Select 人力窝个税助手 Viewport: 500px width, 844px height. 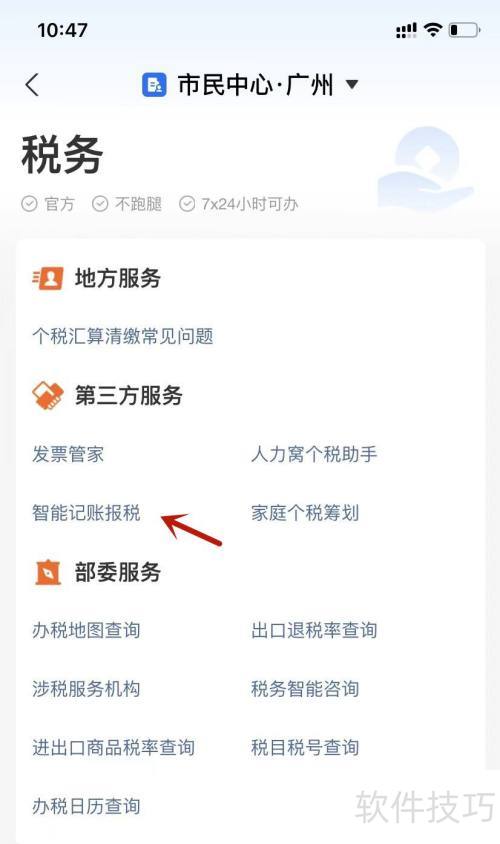point(314,454)
